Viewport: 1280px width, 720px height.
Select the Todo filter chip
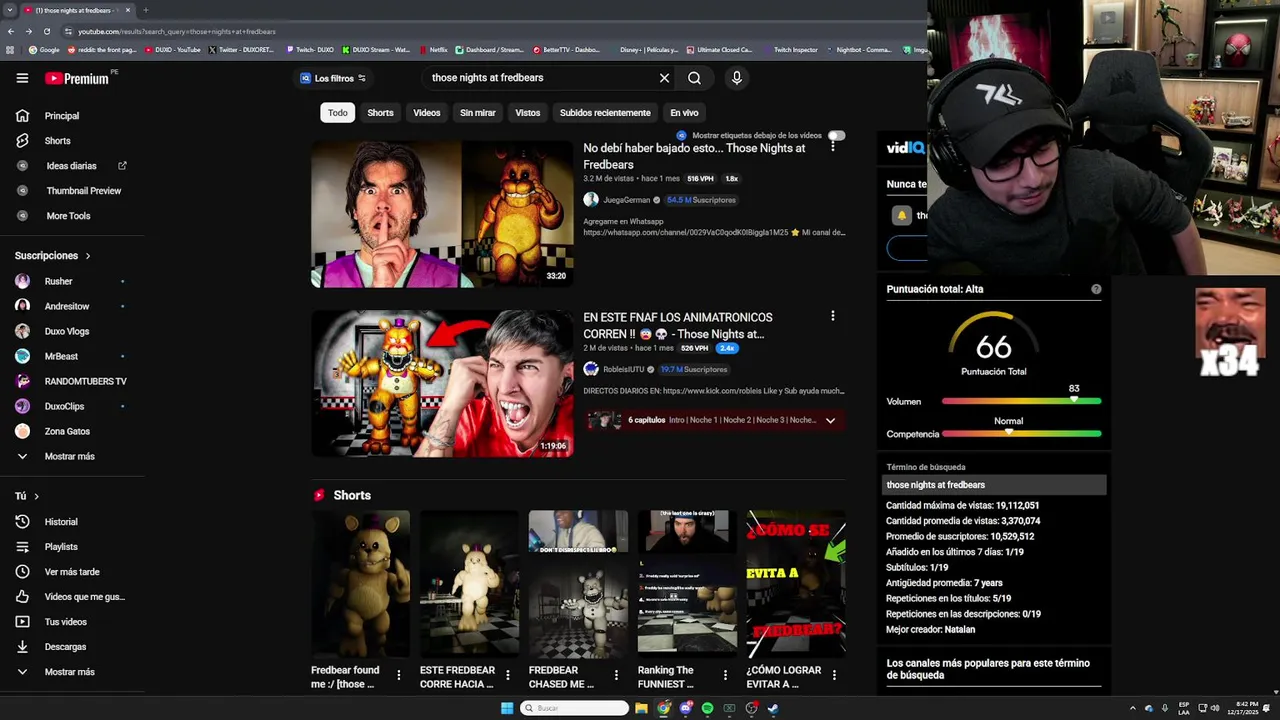338,113
